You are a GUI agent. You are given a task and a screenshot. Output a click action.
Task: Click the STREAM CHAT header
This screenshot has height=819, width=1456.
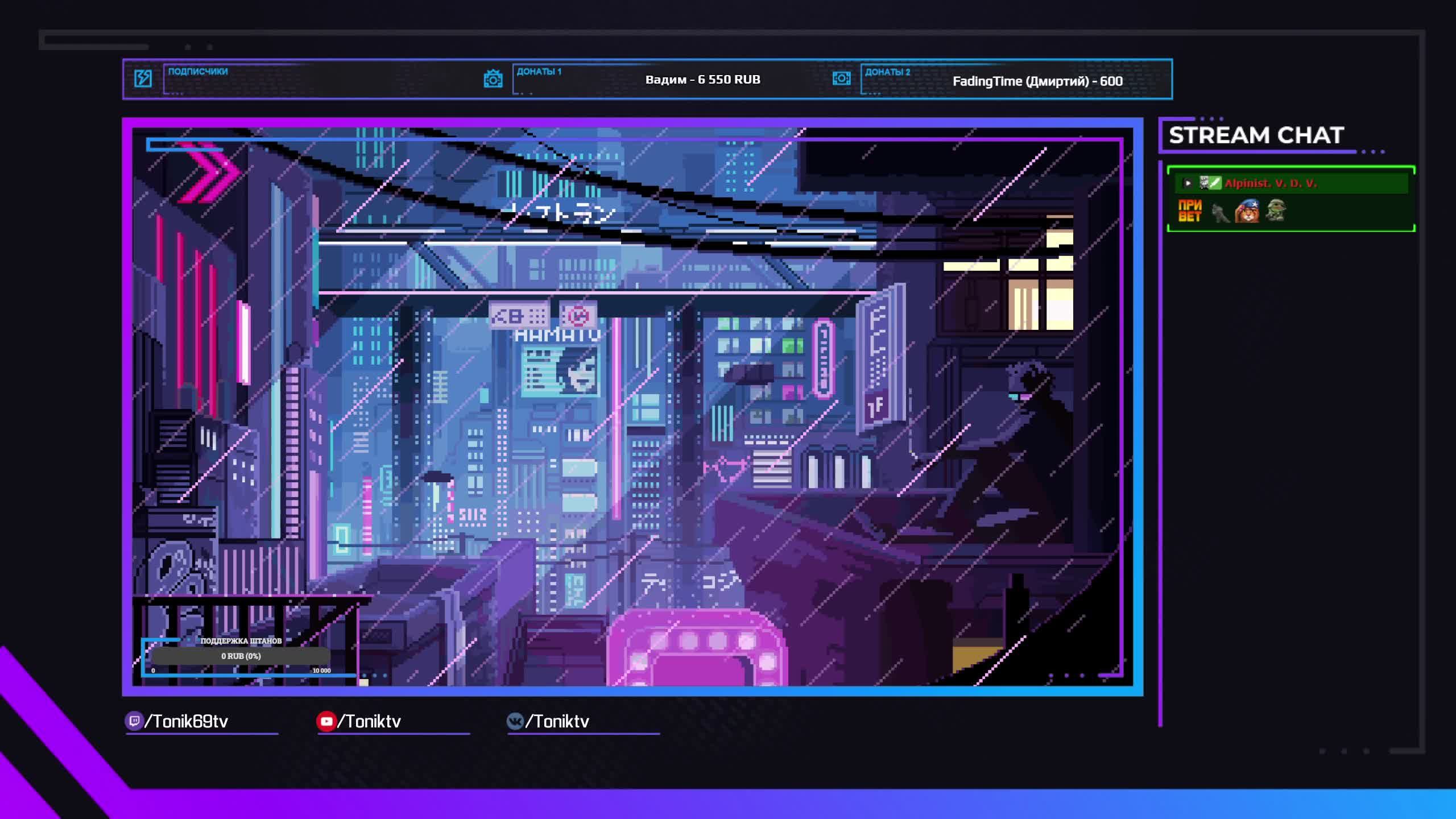pos(1256,135)
